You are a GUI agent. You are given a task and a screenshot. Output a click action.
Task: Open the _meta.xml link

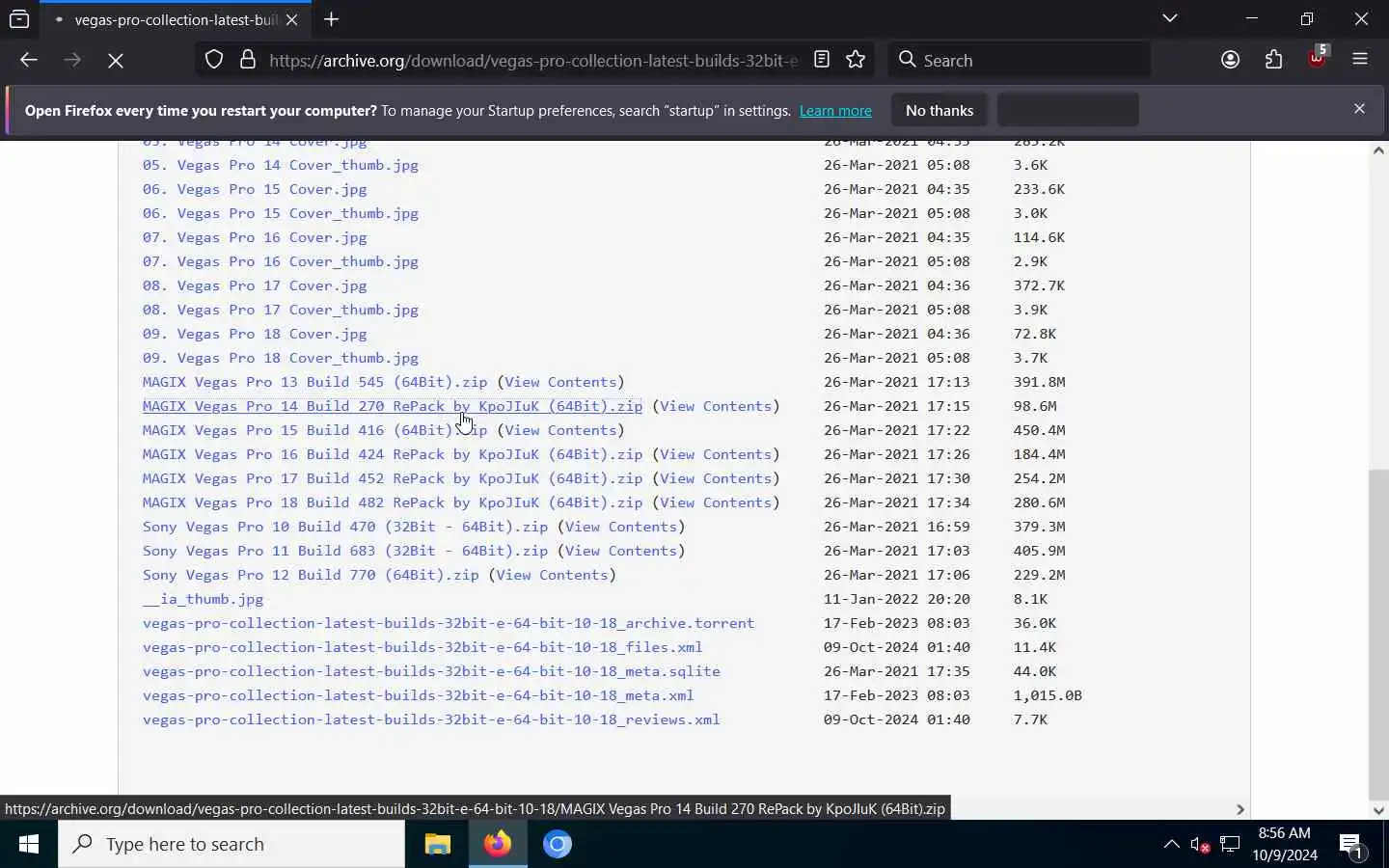pyautogui.click(x=419, y=695)
